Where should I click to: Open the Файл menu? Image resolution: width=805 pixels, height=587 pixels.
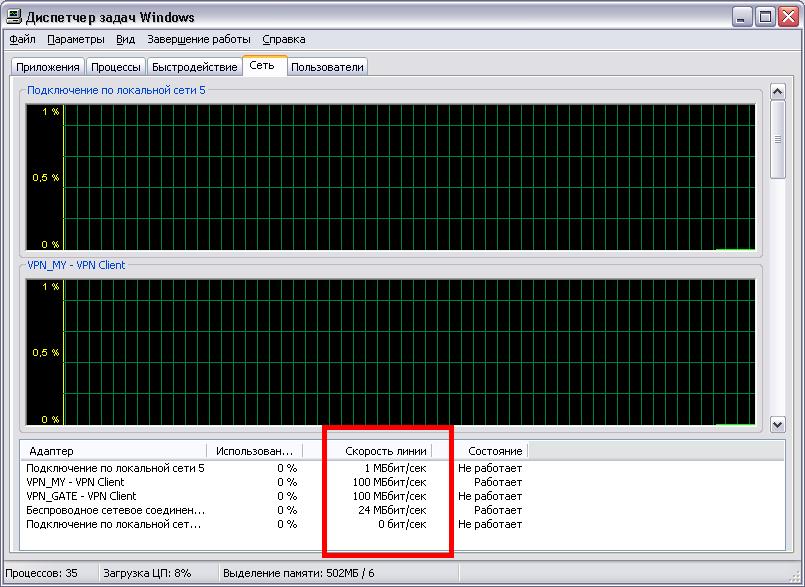tap(23, 40)
